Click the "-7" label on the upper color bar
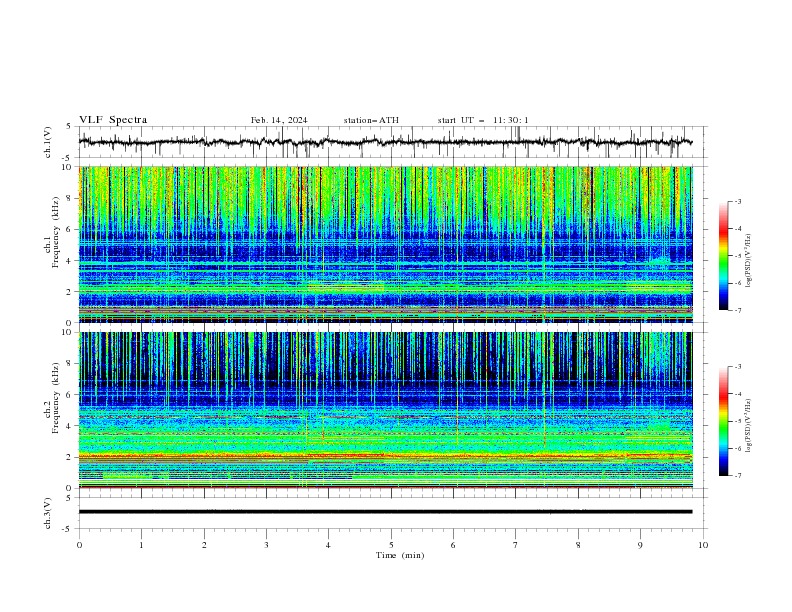 click(x=738, y=310)
